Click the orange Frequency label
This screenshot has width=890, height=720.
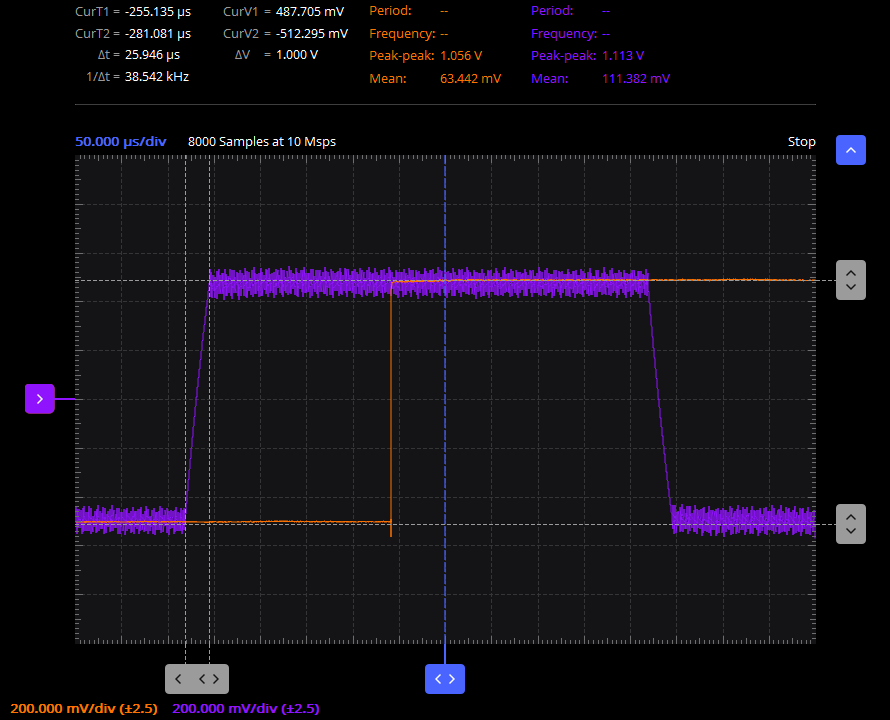pyautogui.click(x=402, y=34)
